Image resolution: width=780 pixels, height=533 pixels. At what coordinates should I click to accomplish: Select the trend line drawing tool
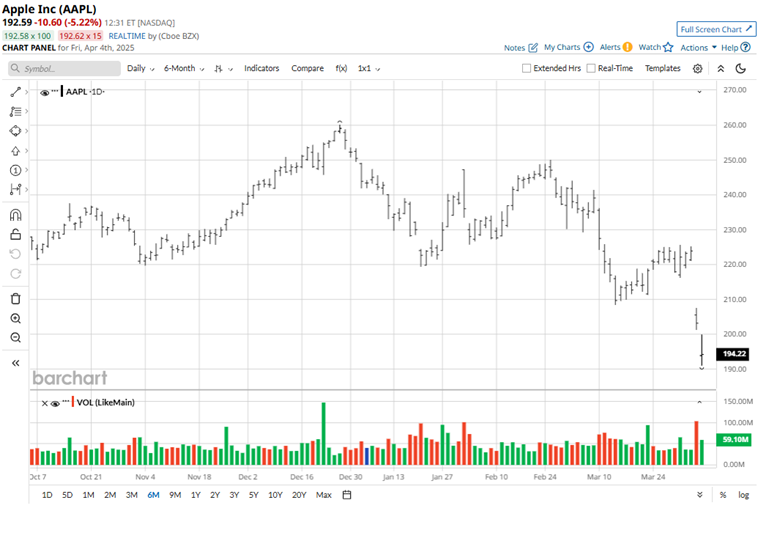(15, 92)
